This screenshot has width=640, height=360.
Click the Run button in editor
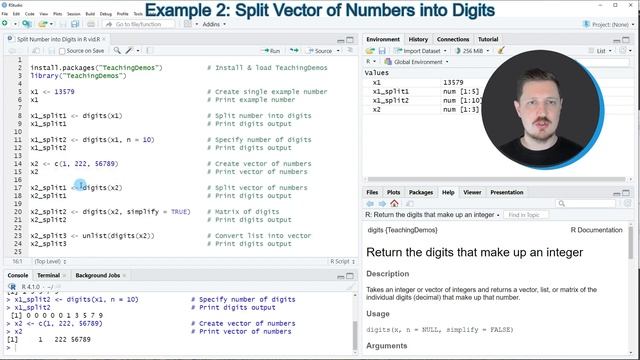[x=271, y=51]
